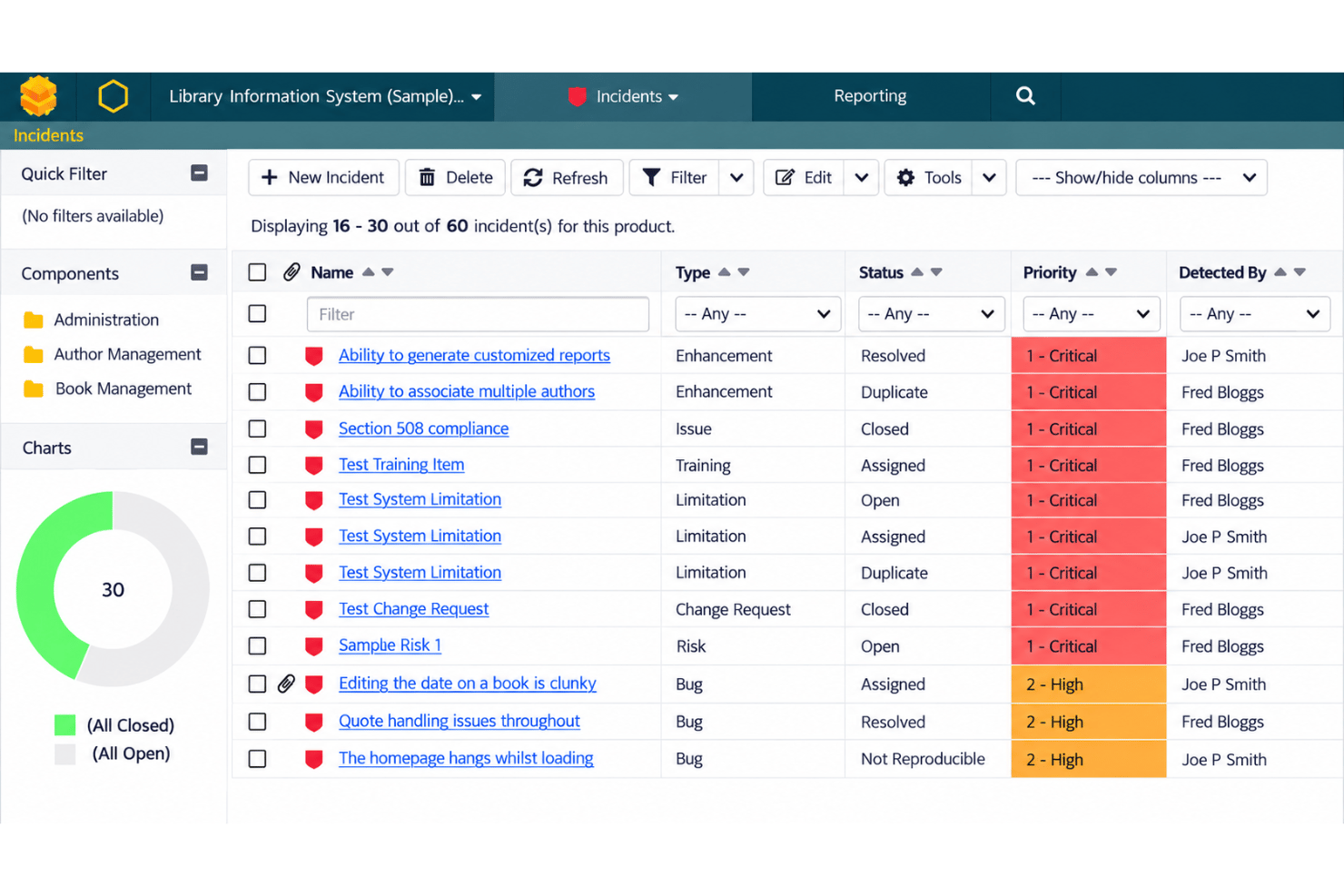This screenshot has width=1344, height=896.
Task: Check the box for Ability to generate customized reports
Action: pos(258,356)
